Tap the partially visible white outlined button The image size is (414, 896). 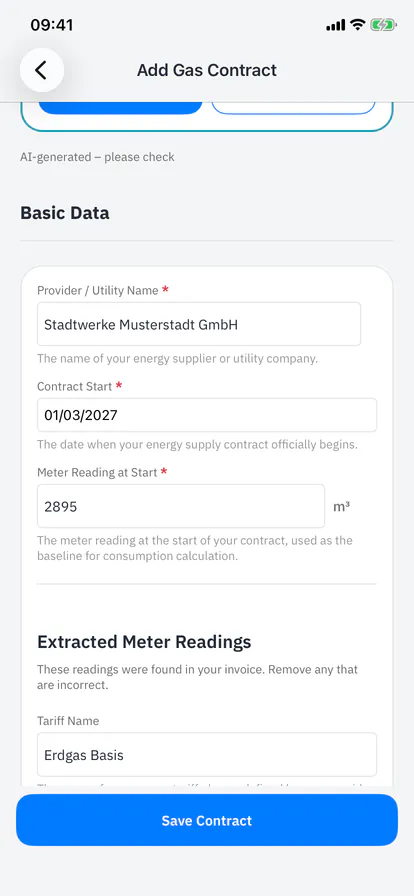293,108
